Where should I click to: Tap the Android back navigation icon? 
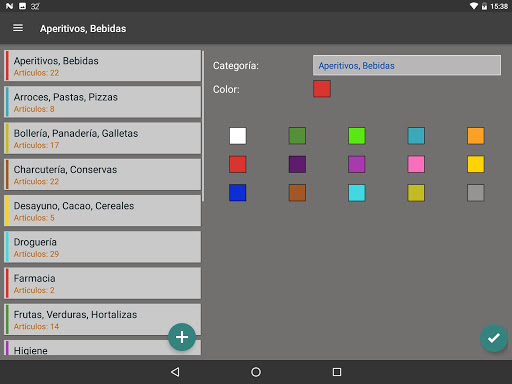175,372
